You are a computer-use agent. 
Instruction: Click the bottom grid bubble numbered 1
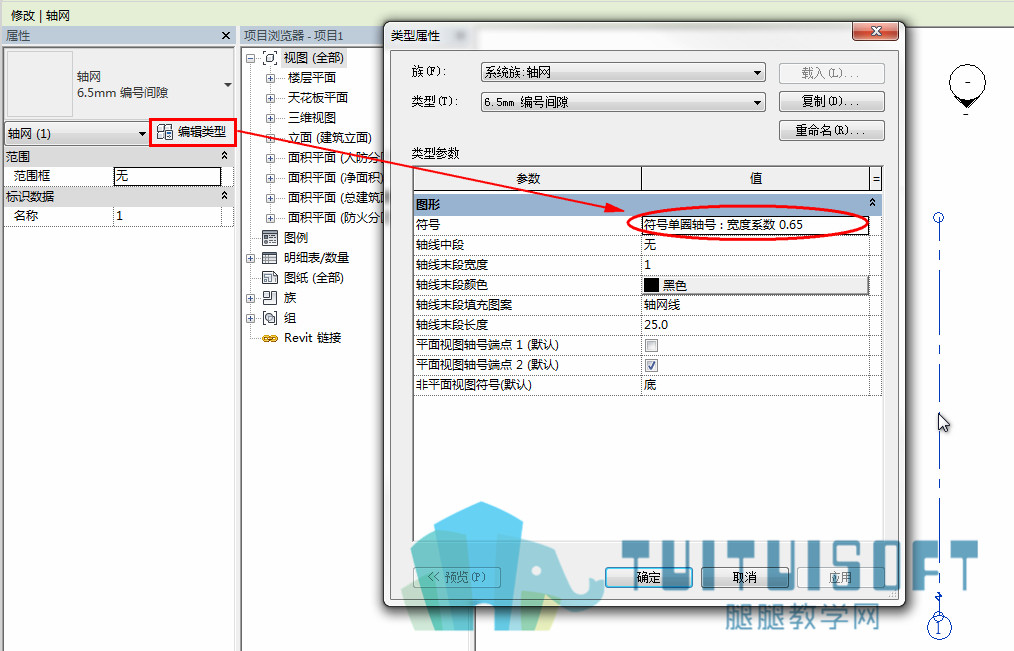[939, 626]
